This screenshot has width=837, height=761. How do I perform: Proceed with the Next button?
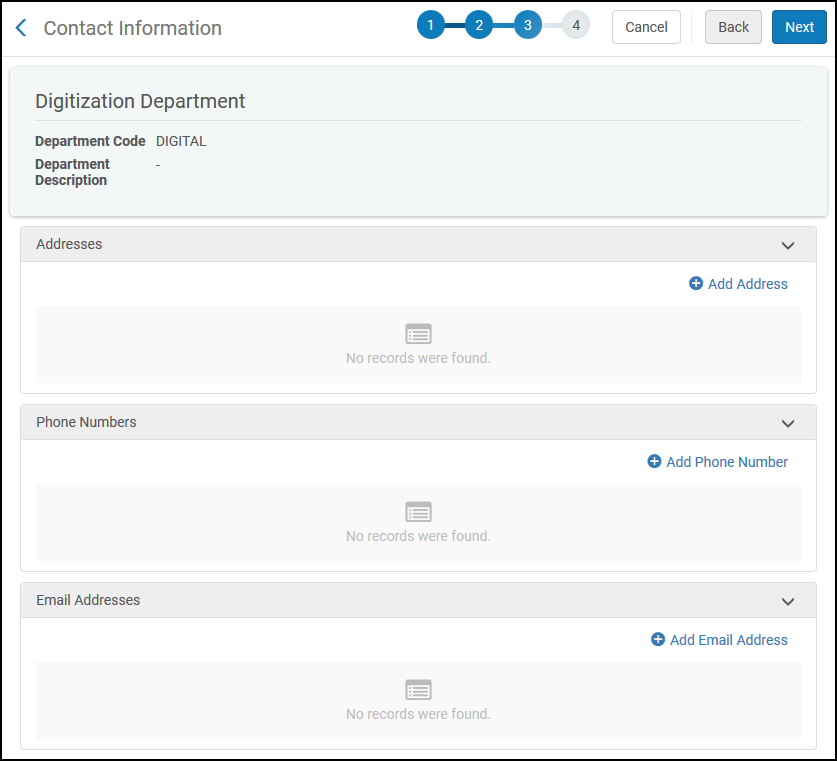799,27
